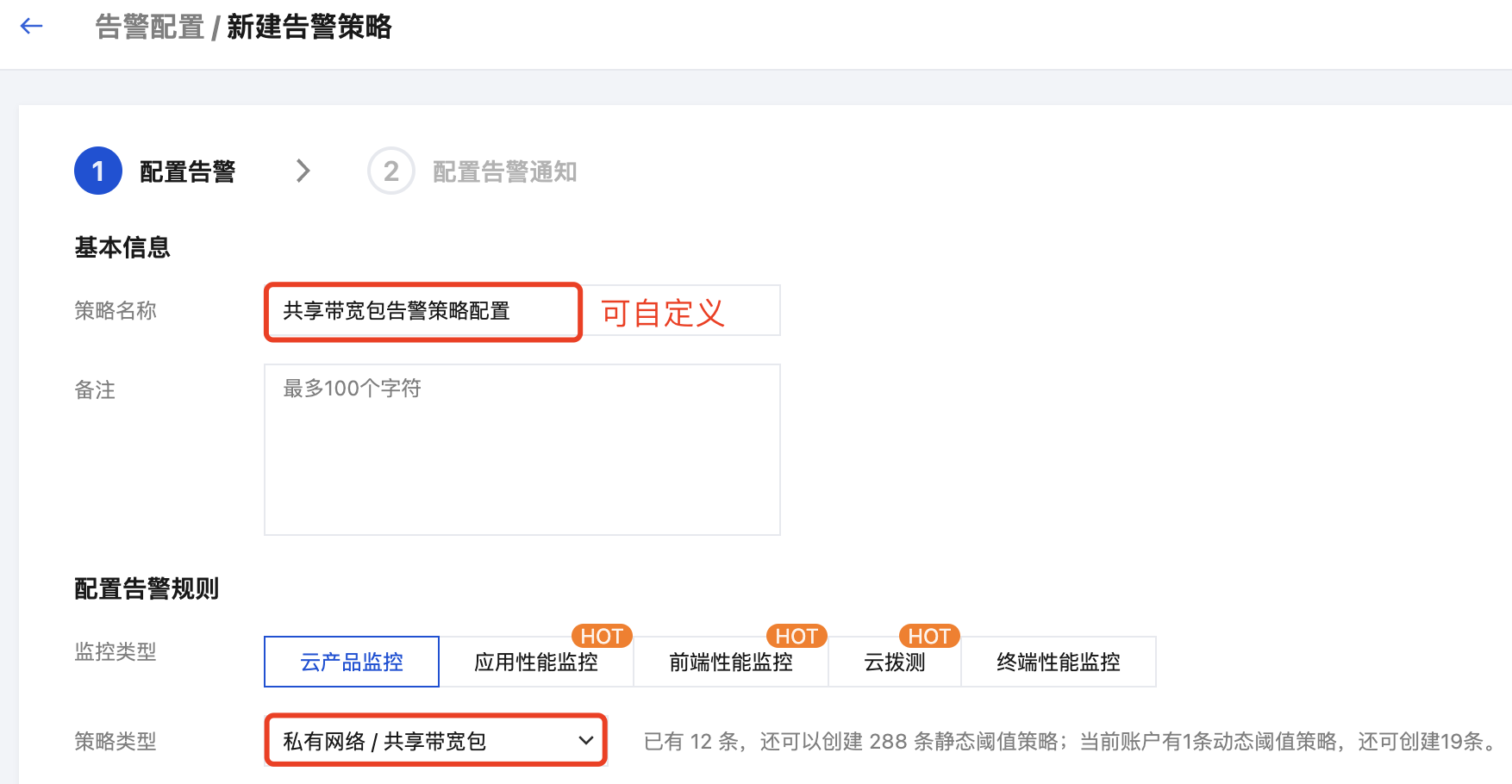This screenshot has width=1512, height=784.
Task: Open the 策略类型 dropdown arrow
Action: point(586,741)
